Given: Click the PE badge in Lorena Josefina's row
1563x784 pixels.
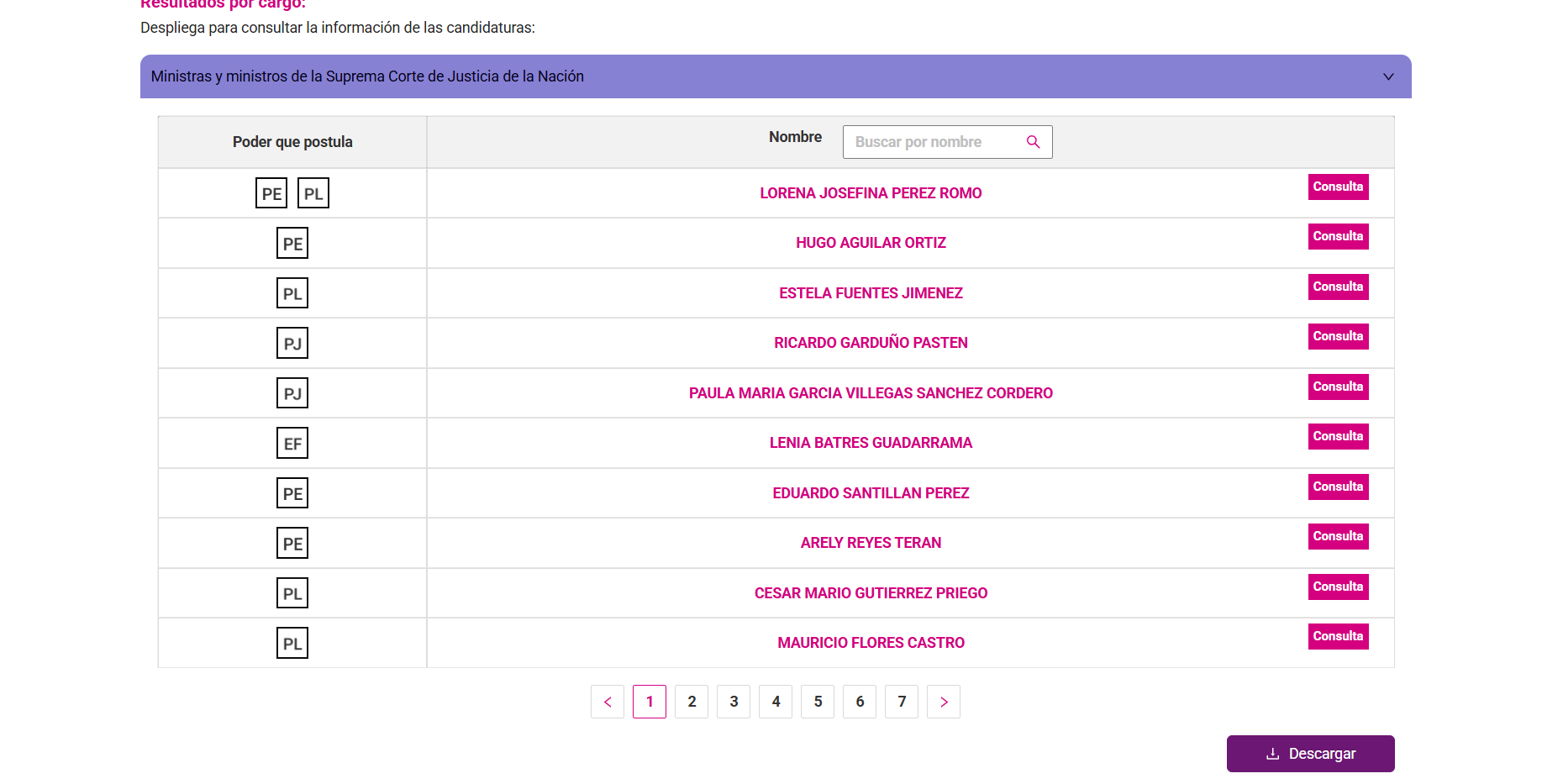Looking at the screenshot, I should coord(271,193).
